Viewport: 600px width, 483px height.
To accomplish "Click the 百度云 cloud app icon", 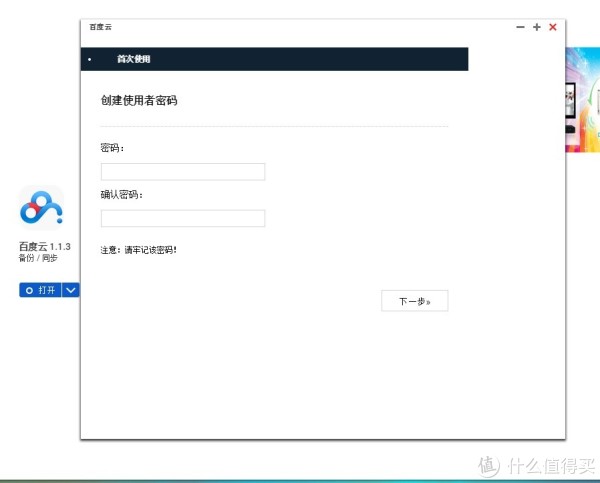I will coord(41,208).
